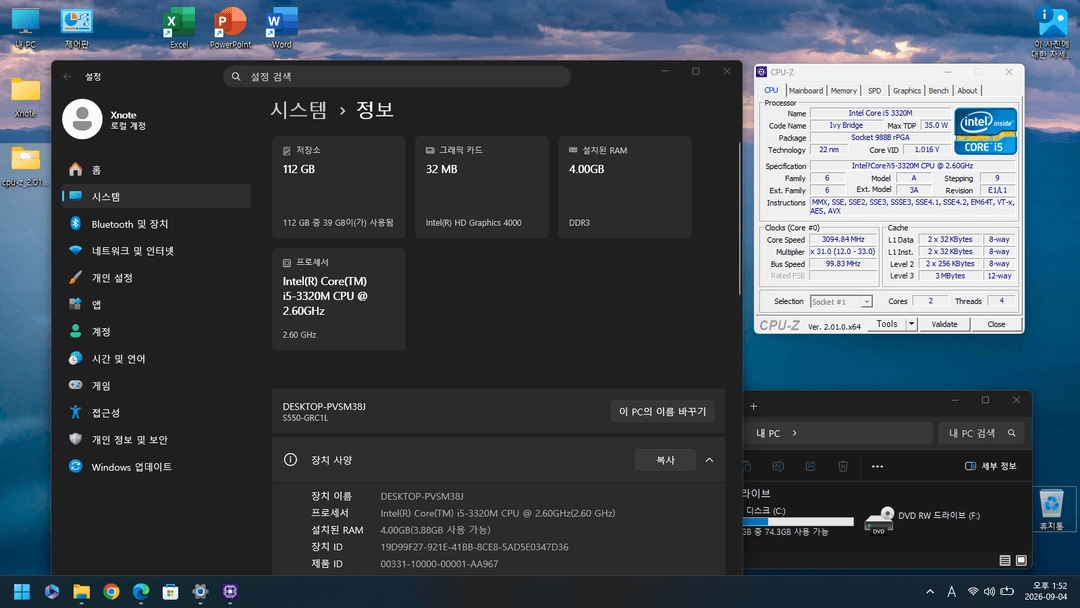This screenshot has height=608, width=1080.
Task: Open the Memory tab in CPU-Z
Action: pos(843,91)
